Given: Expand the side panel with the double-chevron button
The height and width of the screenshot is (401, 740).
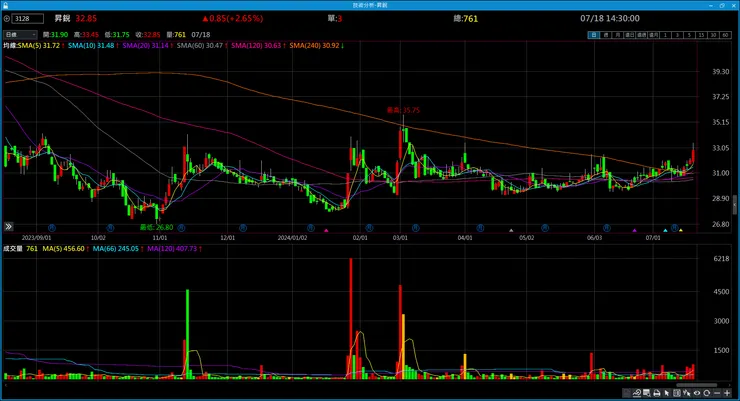Looking at the screenshot, I should click(x=8, y=226).
